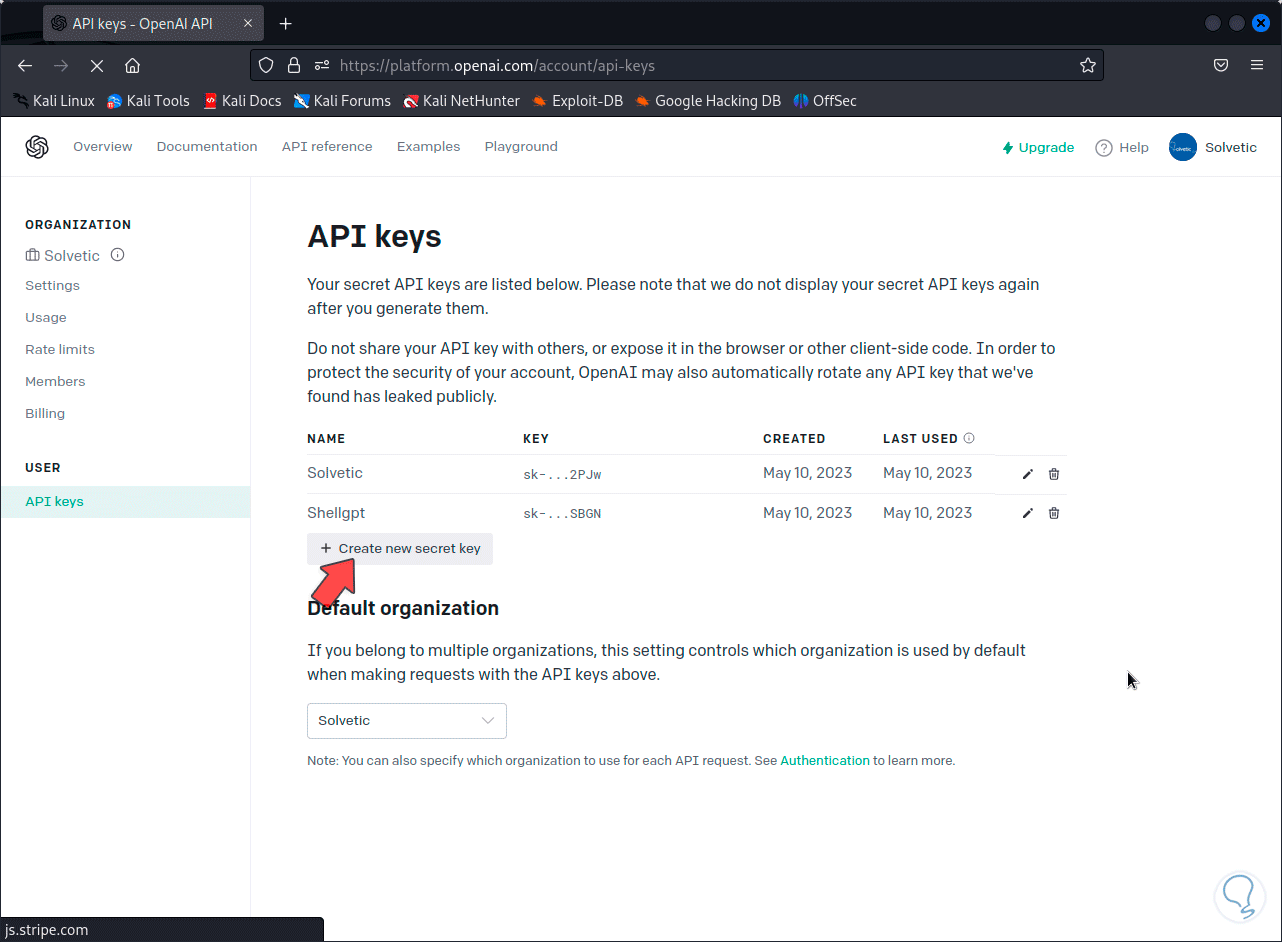Open the Help menu
The height and width of the screenshot is (942, 1282).
tap(1122, 148)
